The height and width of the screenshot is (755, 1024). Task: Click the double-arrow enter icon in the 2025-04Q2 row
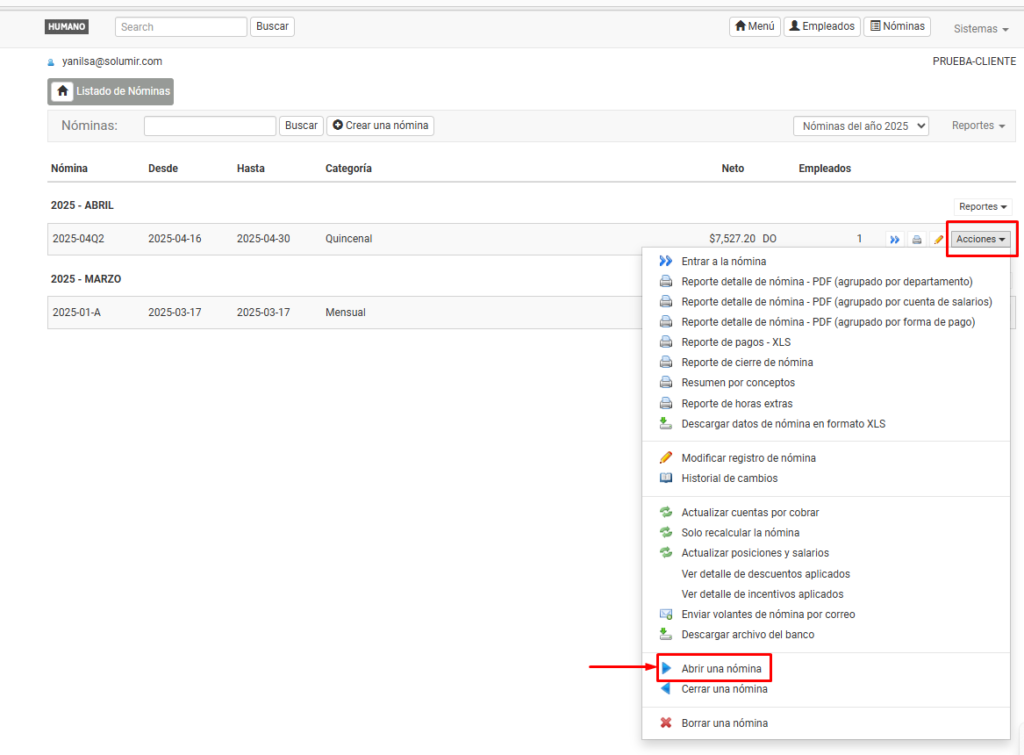[x=895, y=240]
